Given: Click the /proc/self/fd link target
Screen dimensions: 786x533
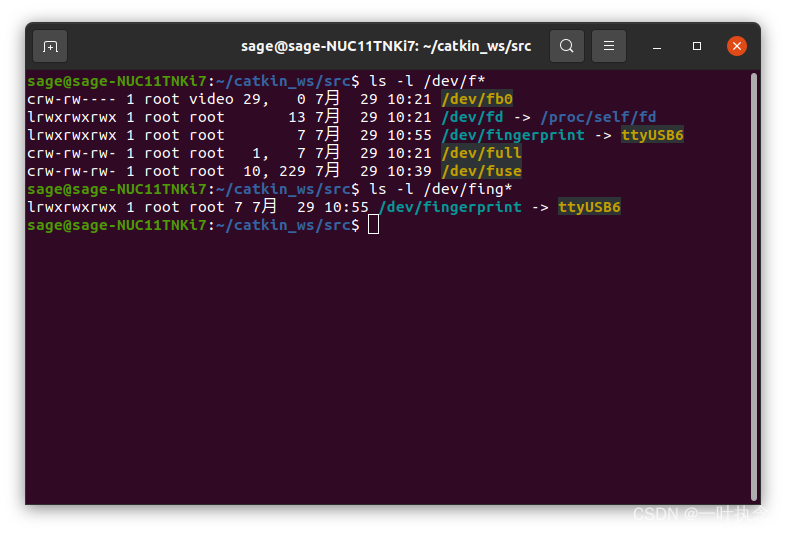Looking at the screenshot, I should pyautogui.click(x=598, y=117).
